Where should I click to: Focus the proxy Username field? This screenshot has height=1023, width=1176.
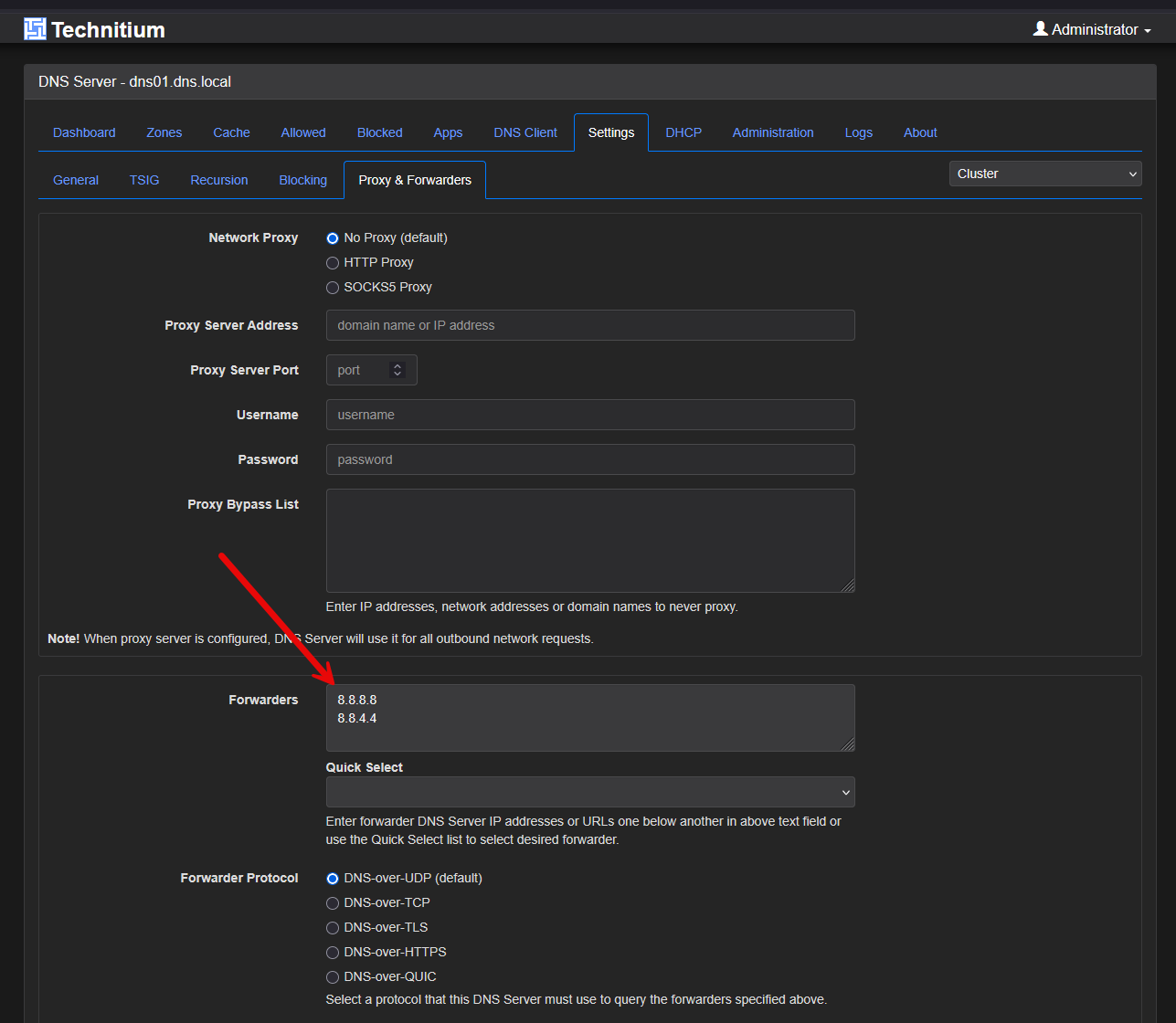[590, 415]
